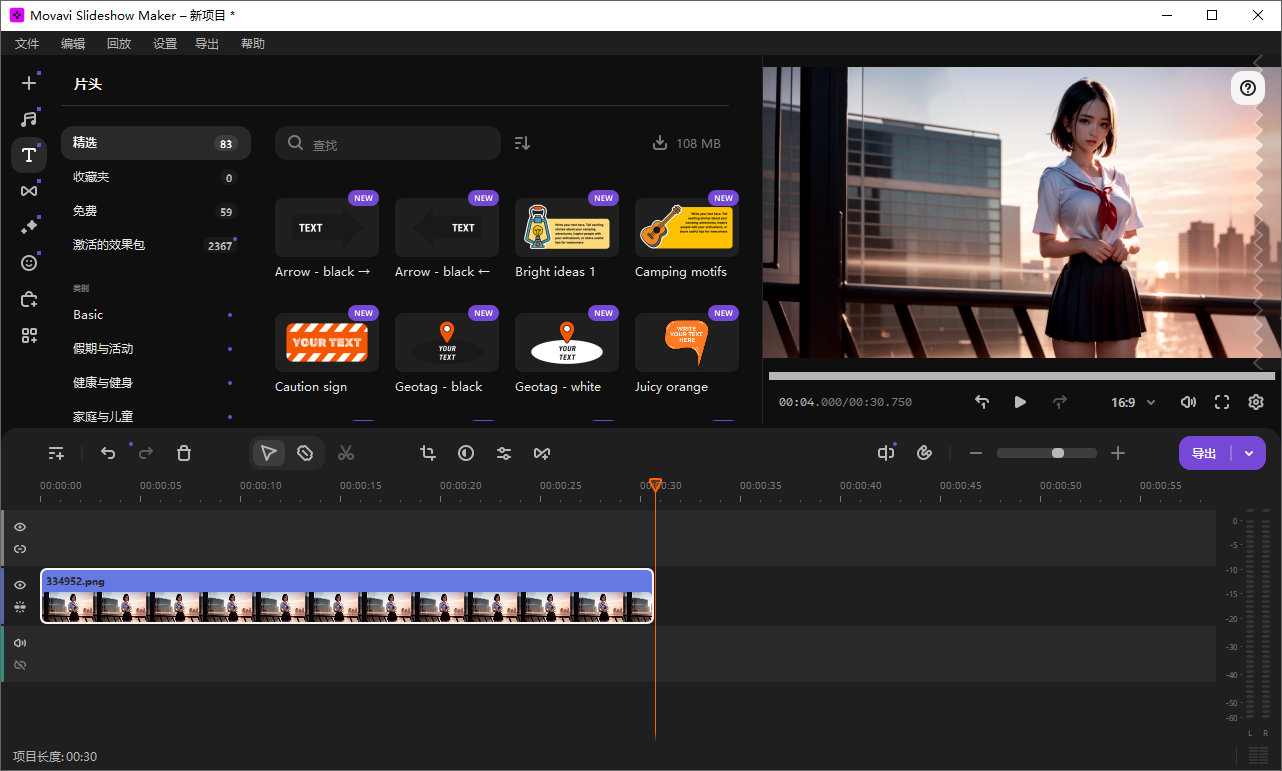Open the 16:9 aspect ratio dropdown
This screenshot has width=1282, height=771.
pyautogui.click(x=1133, y=402)
